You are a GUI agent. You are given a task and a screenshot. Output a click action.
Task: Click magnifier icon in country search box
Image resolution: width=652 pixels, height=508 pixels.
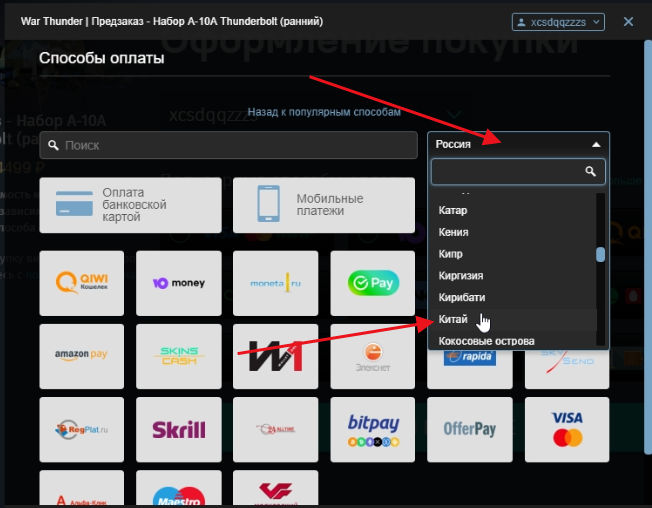pyautogui.click(x=590, y=171)
